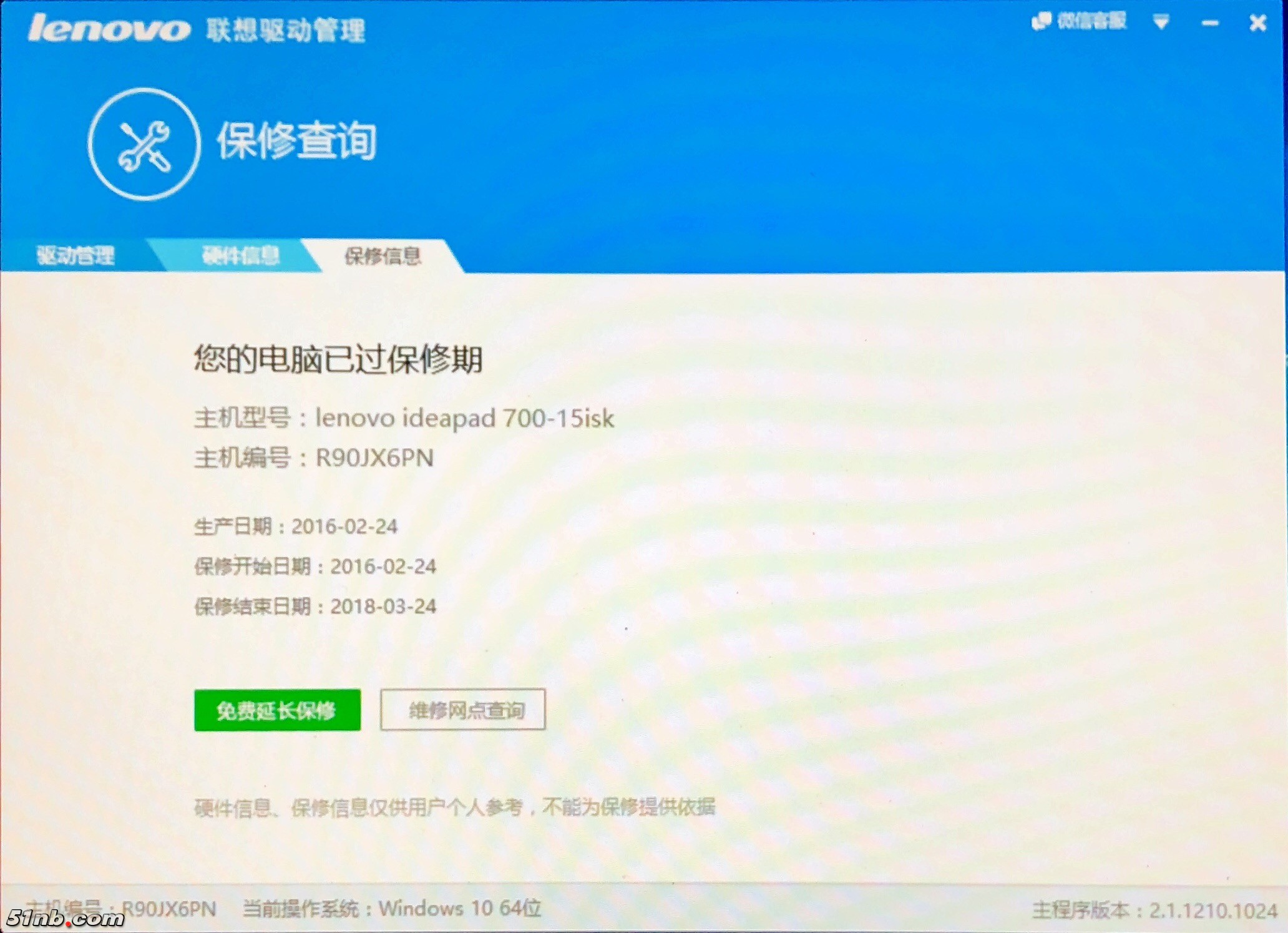Click the heading 您的电脑已过保修期
The image size is (1288, 933).
[338, 359]
